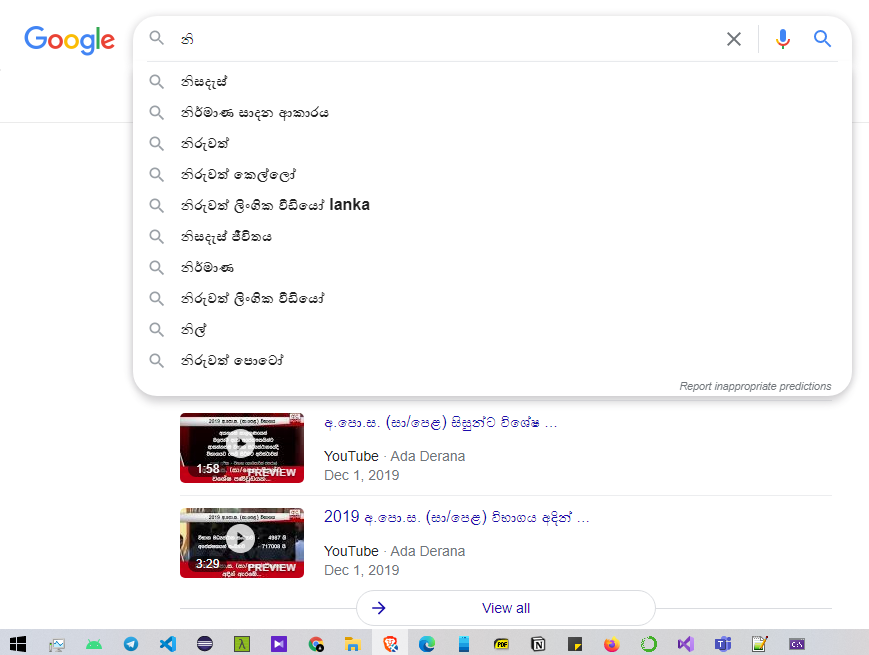This screenshot has width=869, height=655.
Task: Play the 1:58 Ada Derana video thumbnail
Action: [242, 448]
